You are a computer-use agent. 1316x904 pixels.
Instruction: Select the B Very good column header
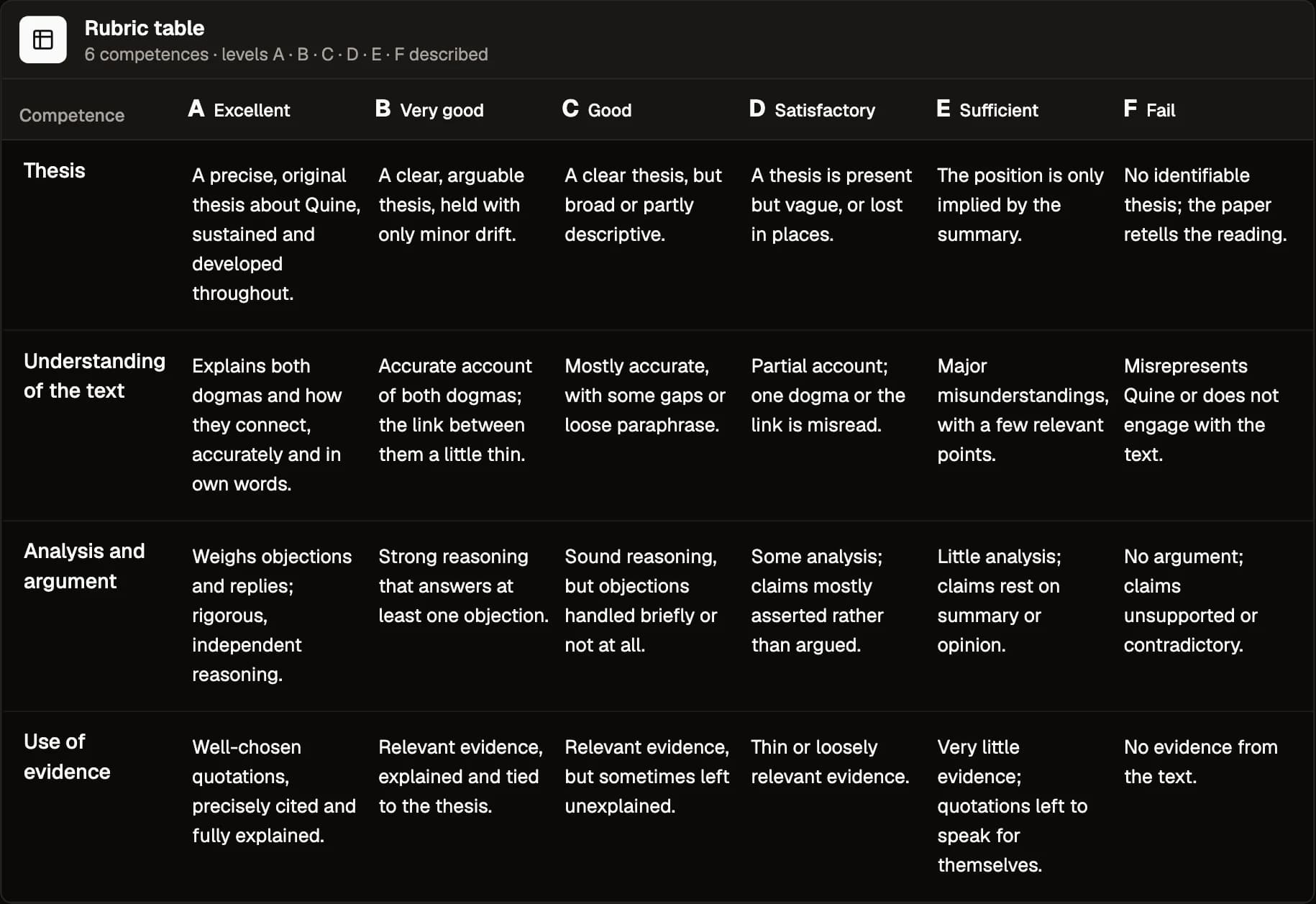point(429,109)
